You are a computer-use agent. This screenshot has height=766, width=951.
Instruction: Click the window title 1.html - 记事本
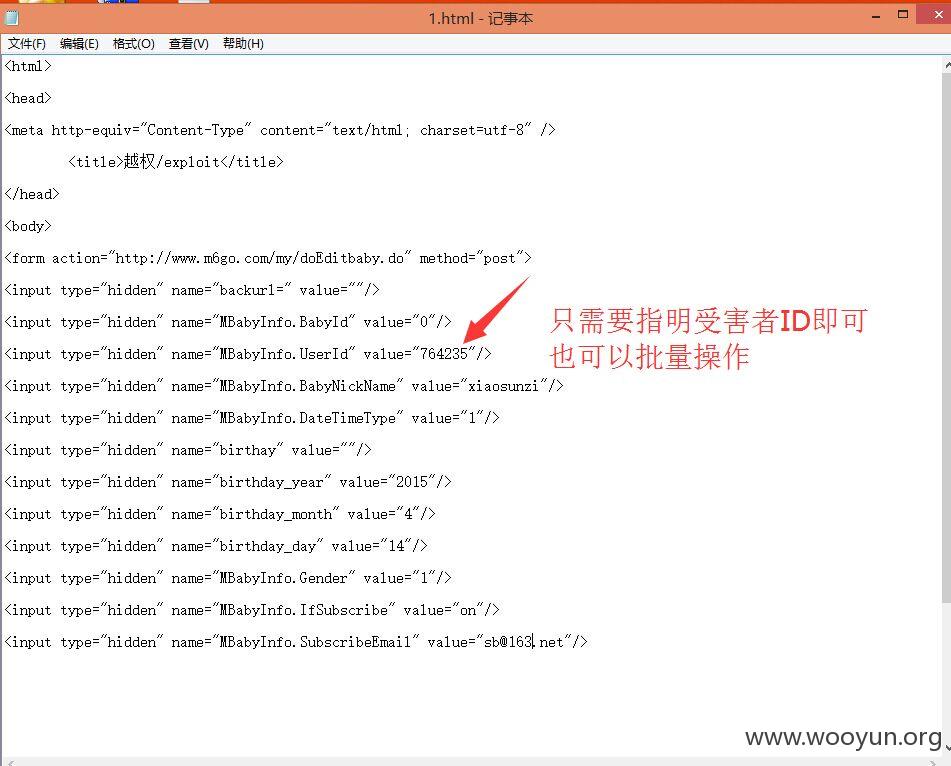481,18
